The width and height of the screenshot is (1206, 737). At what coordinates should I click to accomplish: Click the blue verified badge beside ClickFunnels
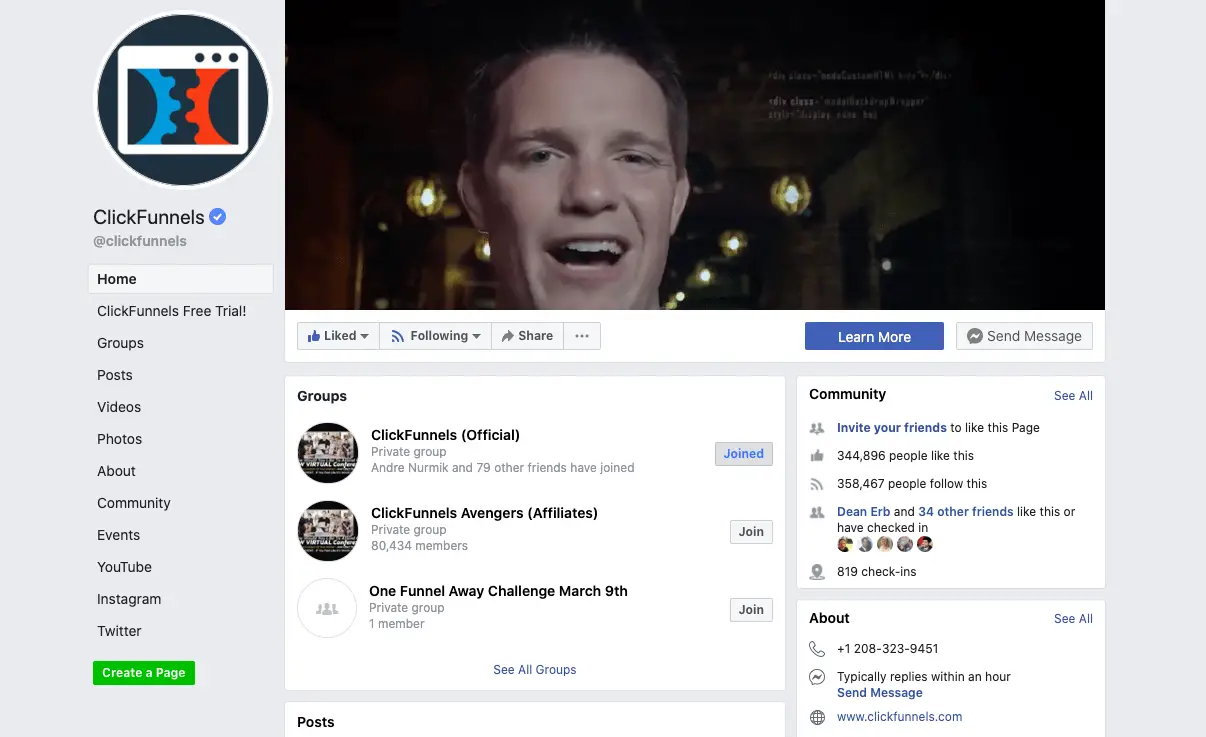(x=218, y=217)
